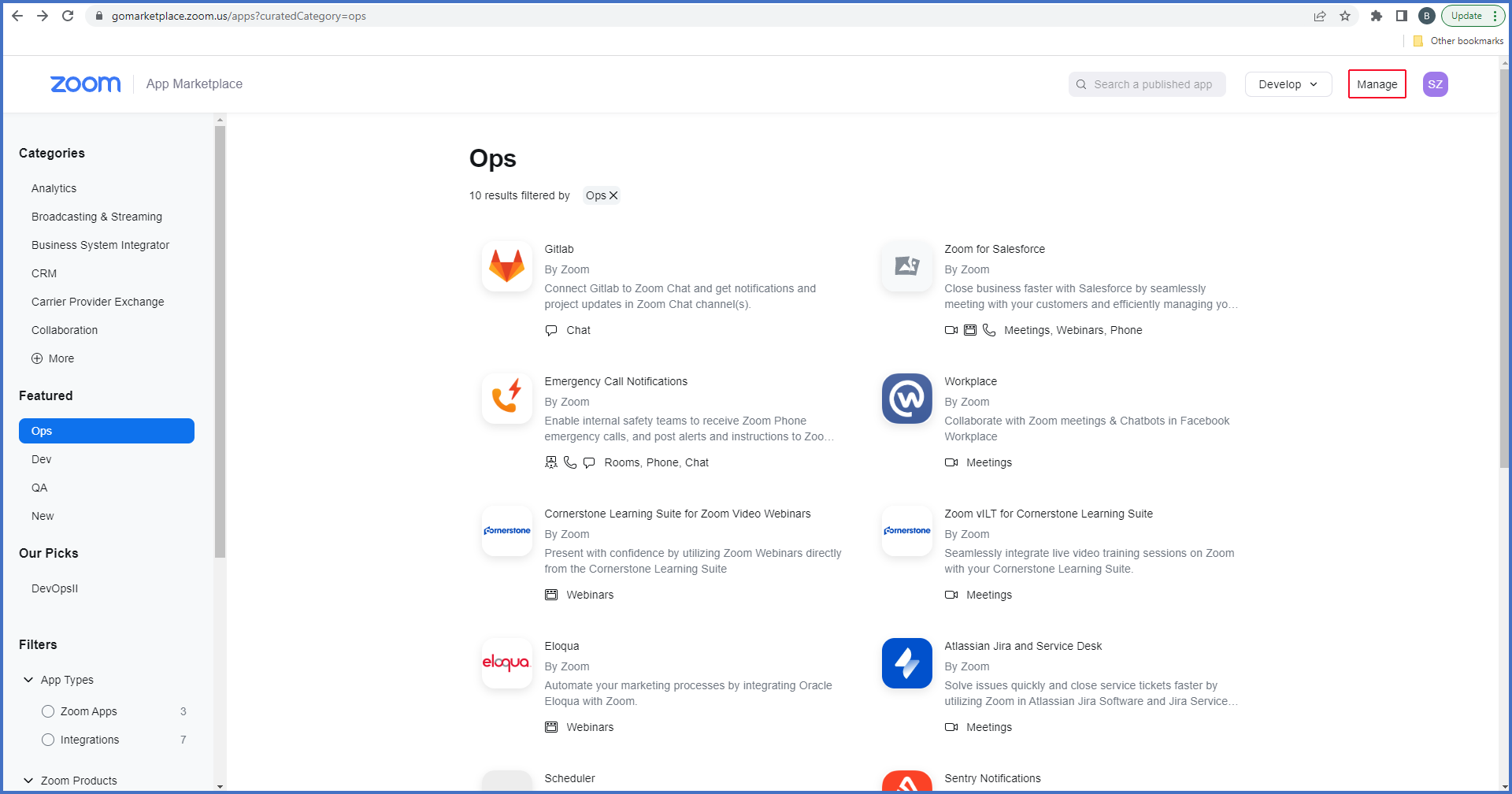Click the Meetings icon under Workplace
Image resolution: width=1512 pixels, height=794 pixels.
[951, 462]
